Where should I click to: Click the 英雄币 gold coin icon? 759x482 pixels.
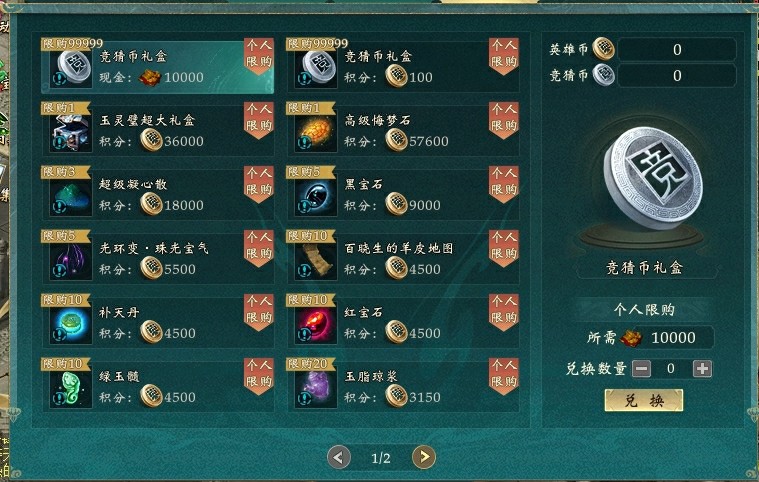click(x=604, y=49)
